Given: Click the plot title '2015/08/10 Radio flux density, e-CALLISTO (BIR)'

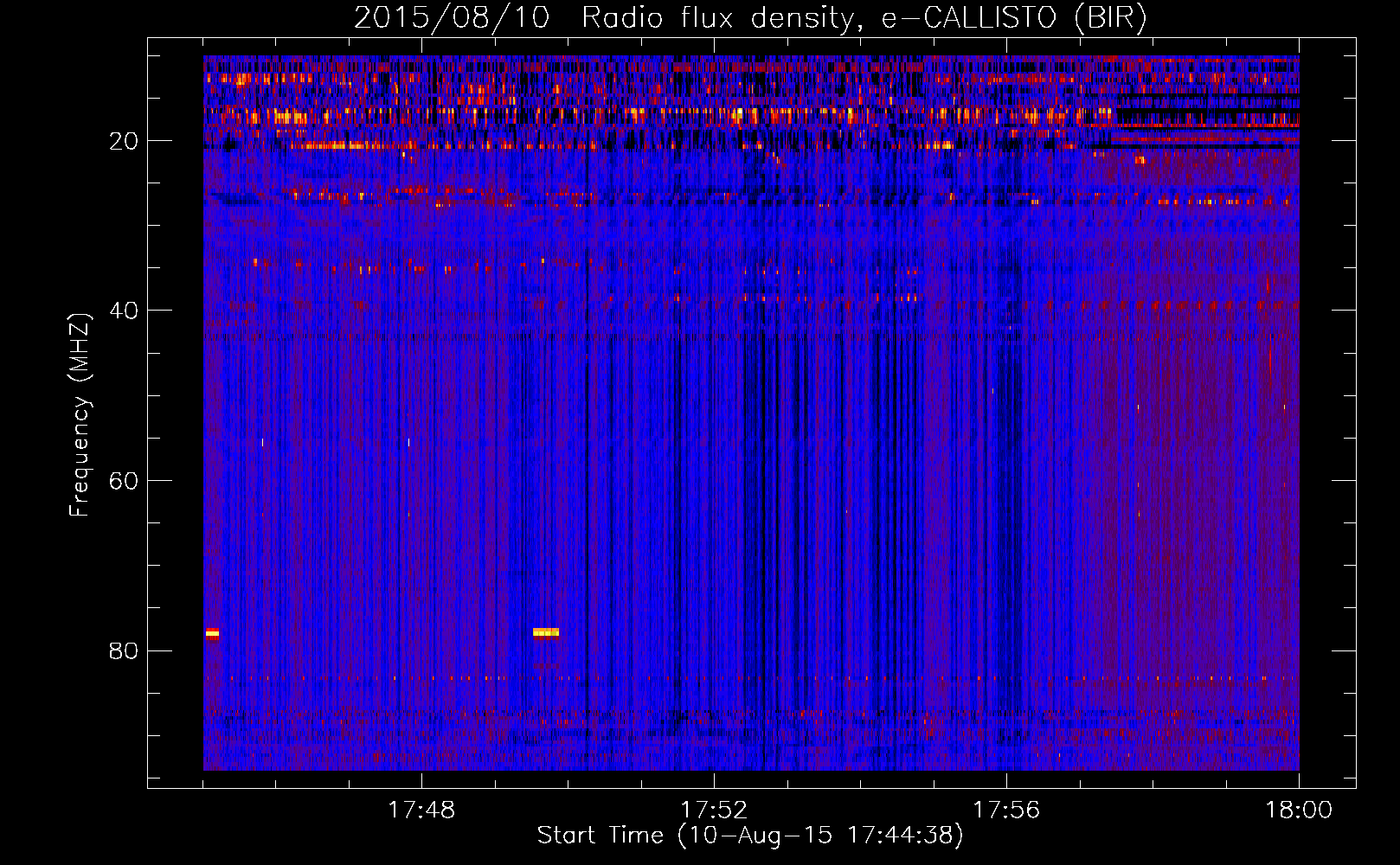Looking at the screenshot, I should coord(750,17).
